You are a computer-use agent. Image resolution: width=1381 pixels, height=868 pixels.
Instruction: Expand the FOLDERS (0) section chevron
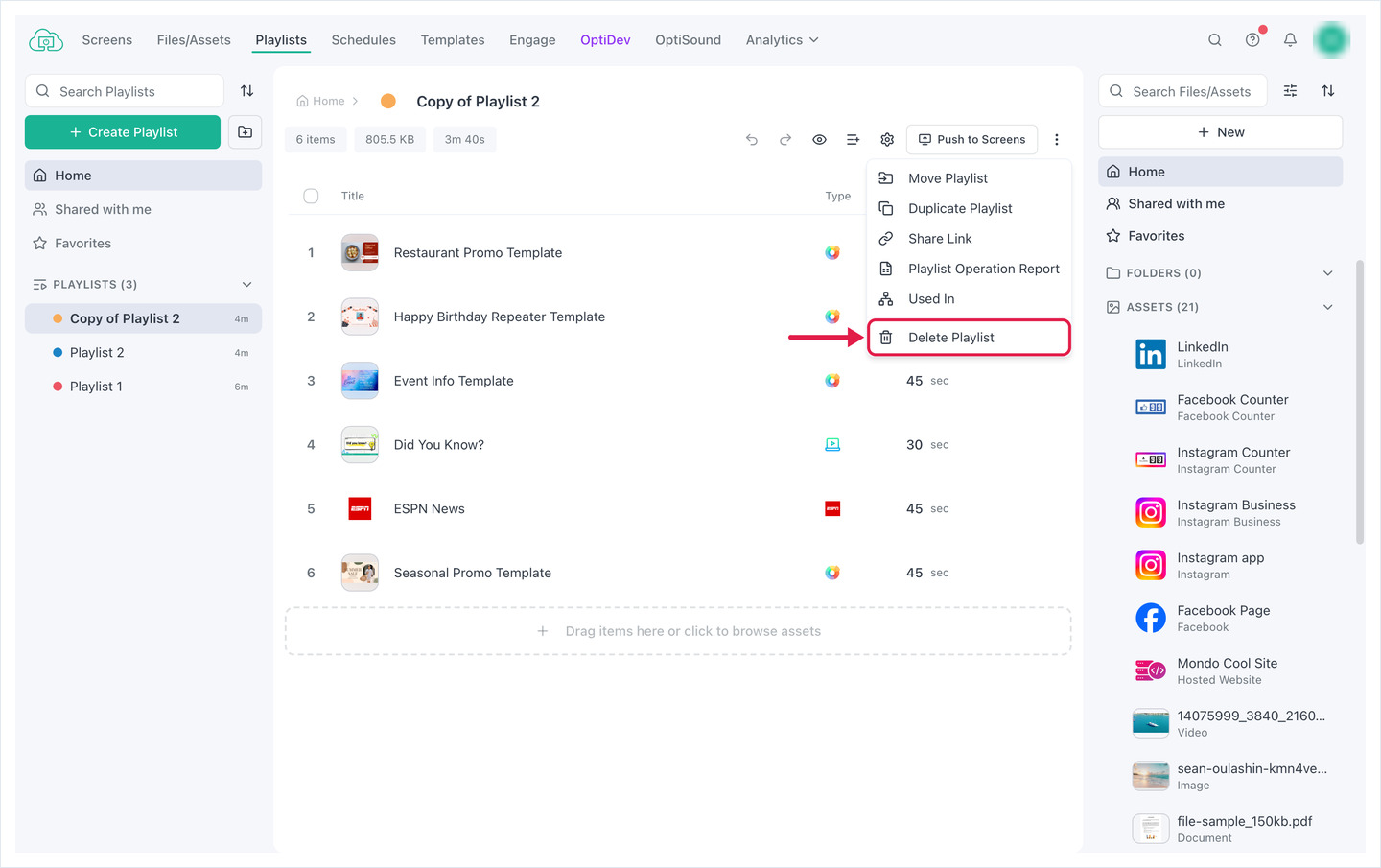1328,273
